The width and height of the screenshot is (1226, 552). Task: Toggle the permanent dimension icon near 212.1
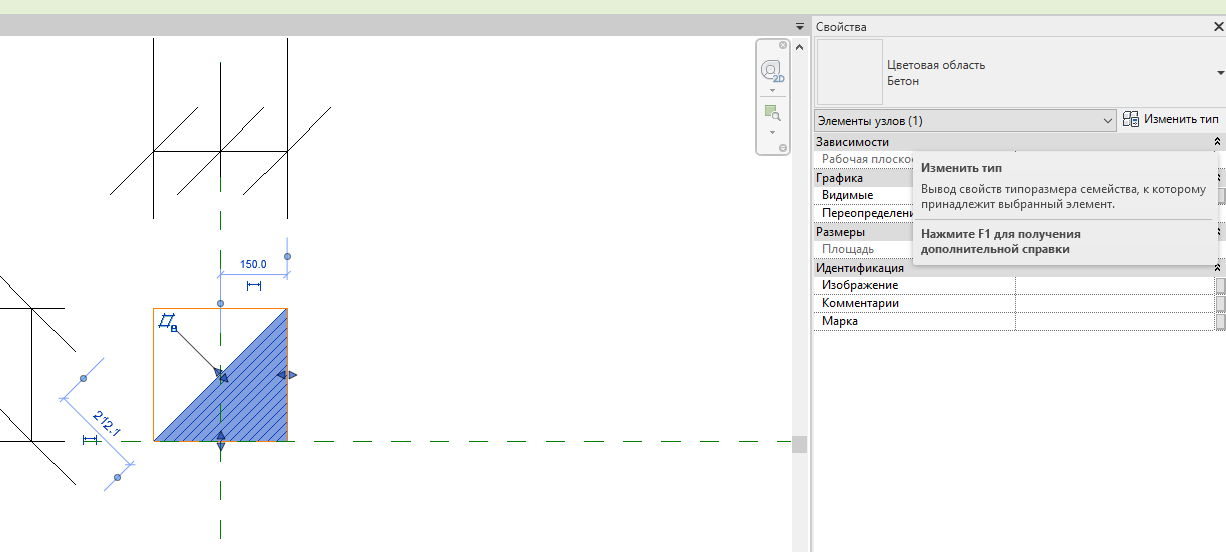coord(91,440)
